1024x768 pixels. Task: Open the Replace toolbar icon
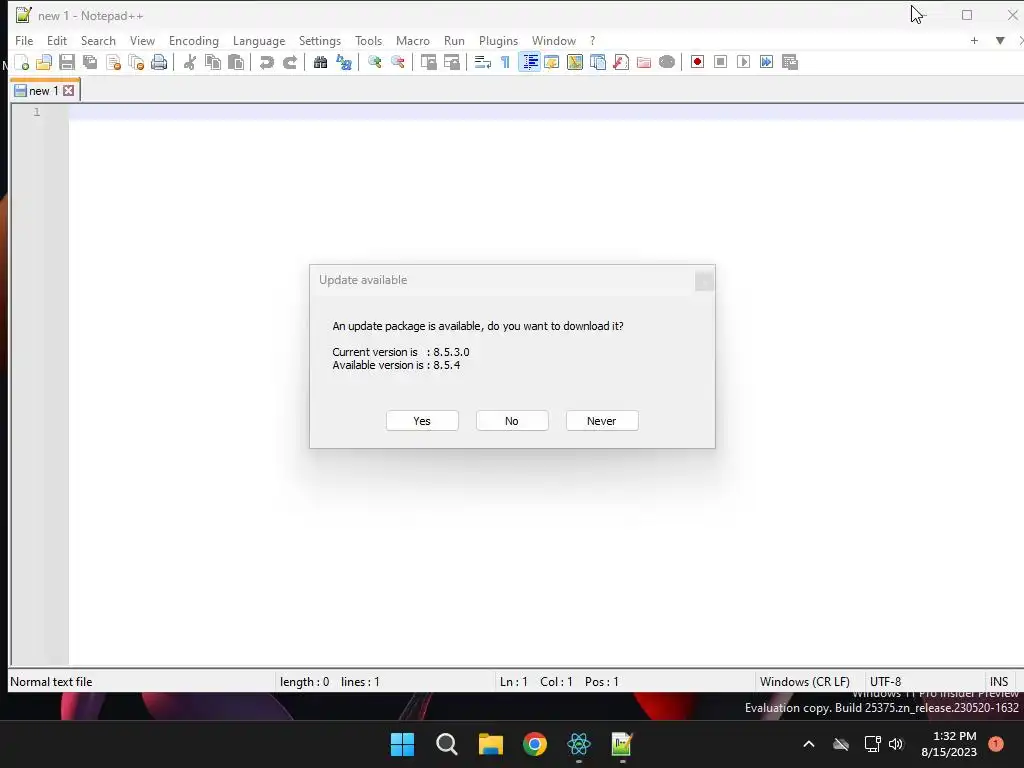tap(344, 62)
